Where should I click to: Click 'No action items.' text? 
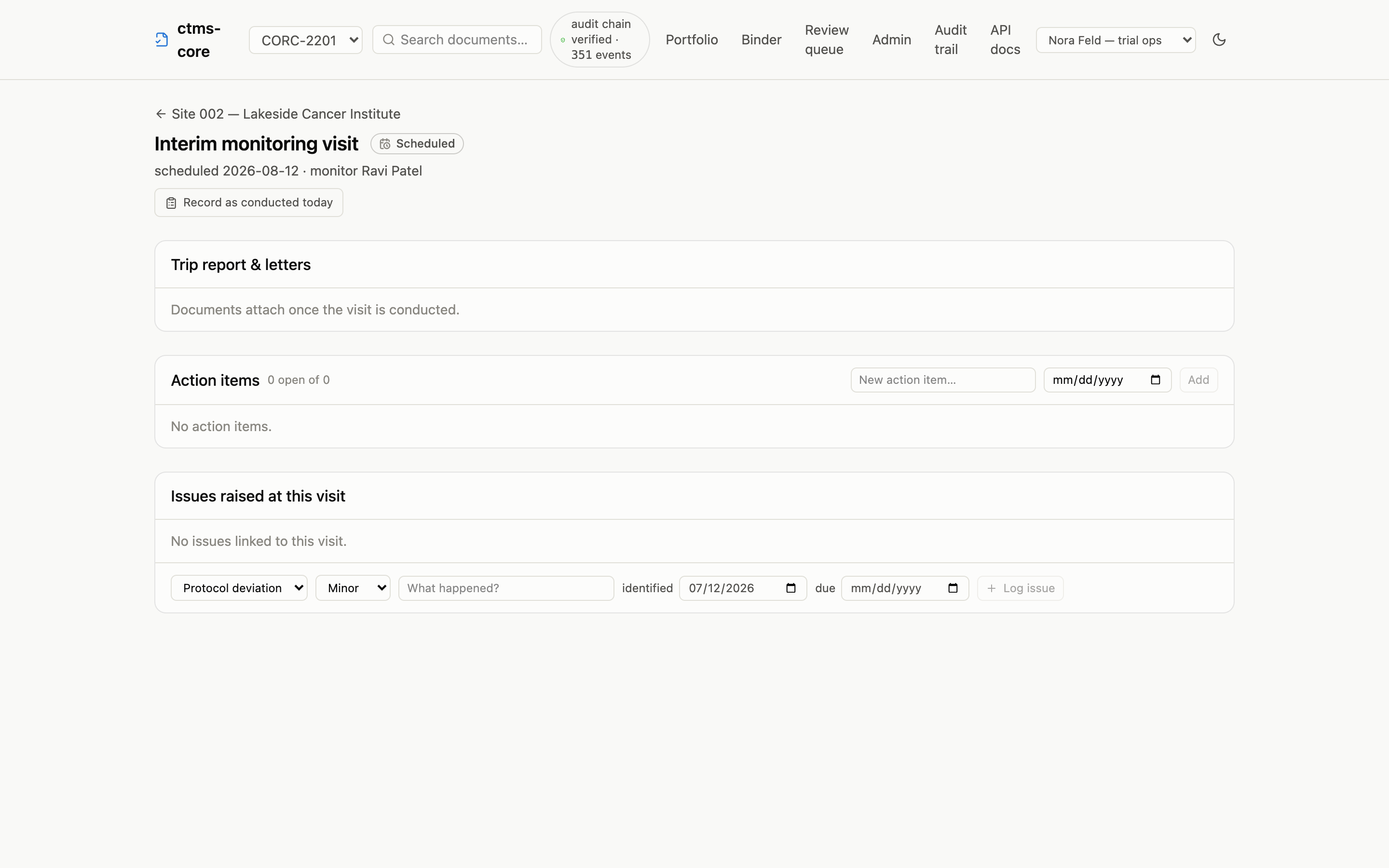[x=221, y=427]
